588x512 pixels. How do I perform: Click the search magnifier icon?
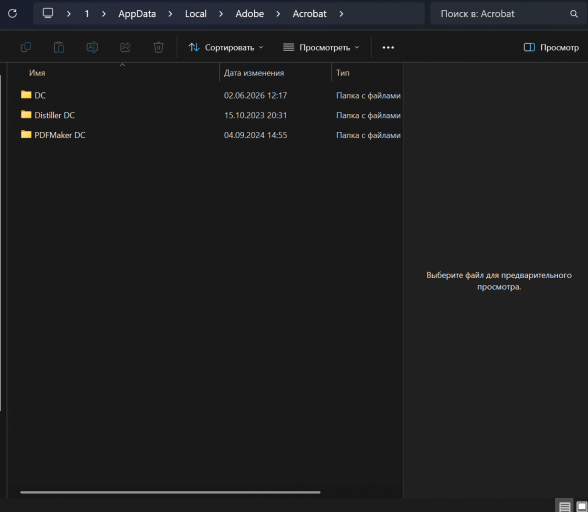click(574, 14)
